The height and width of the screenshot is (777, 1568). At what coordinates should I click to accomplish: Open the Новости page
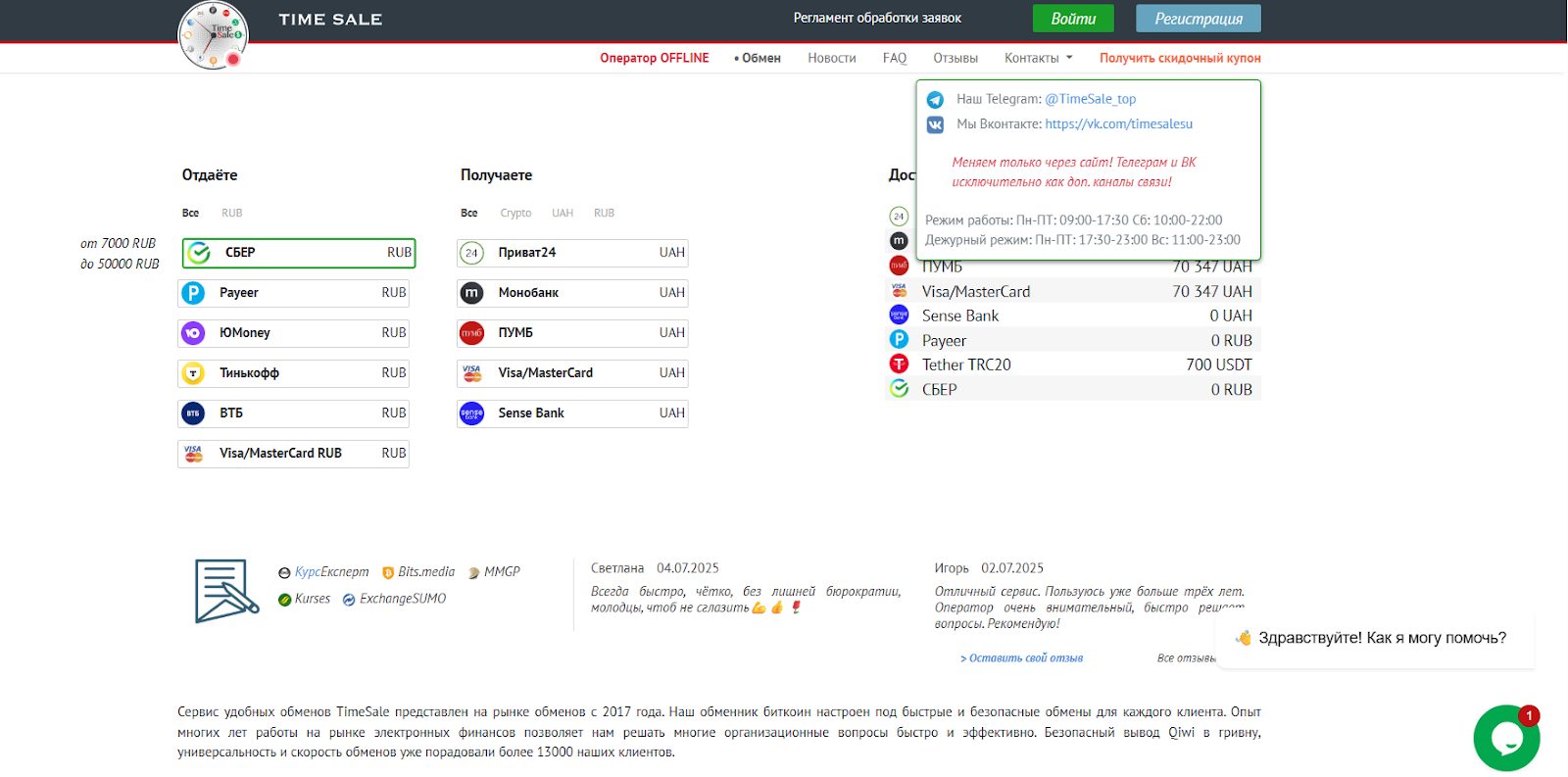[x=832, y=59]
